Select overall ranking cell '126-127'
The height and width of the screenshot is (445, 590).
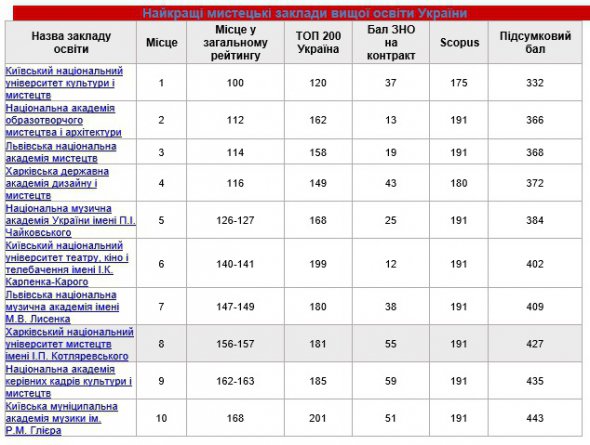pyautogui.click(x=235, y=220)
